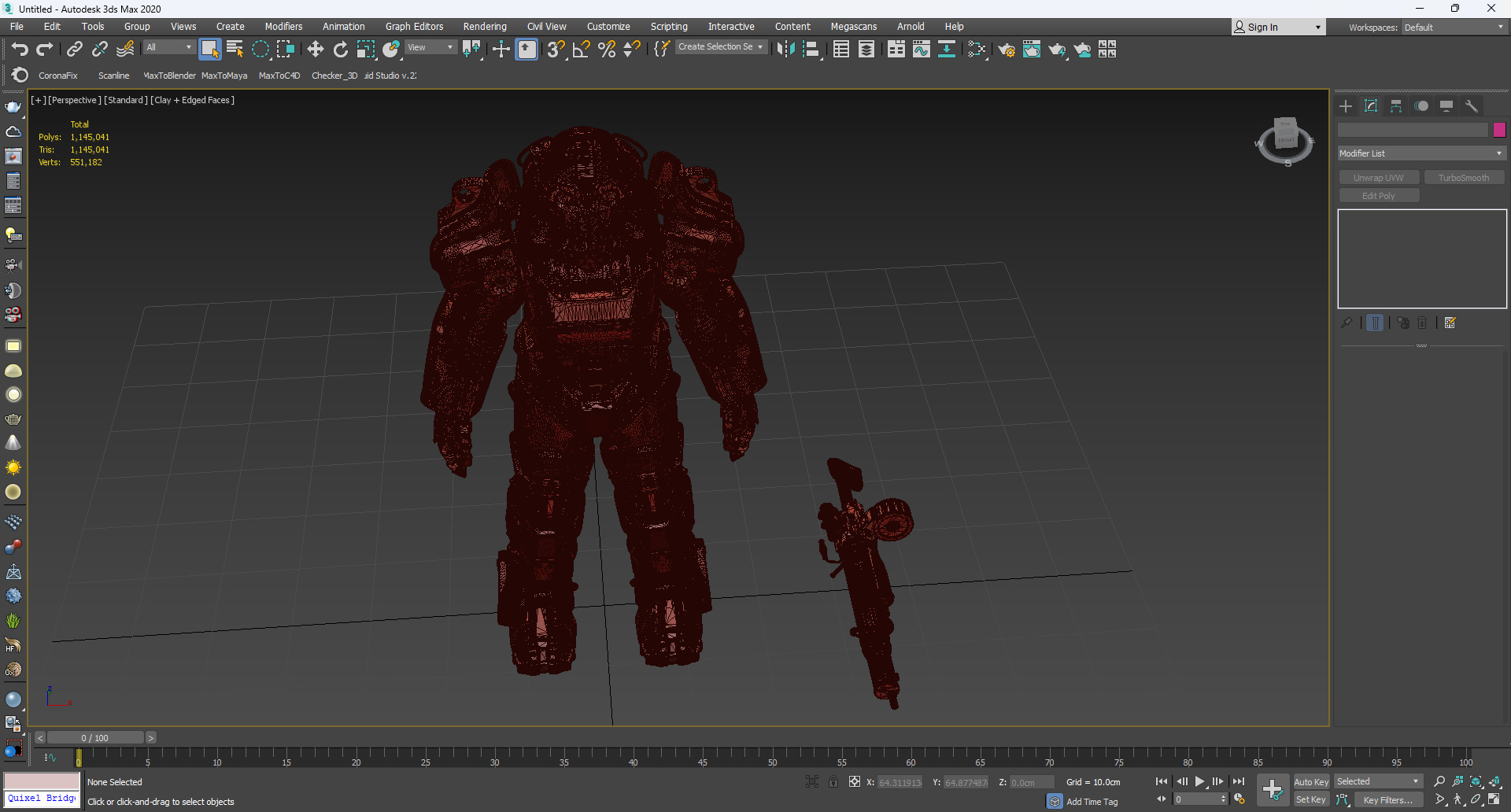This screenshot has height=812, width=1511.
Task: Click the Mirror tool icon
Action: point(785,50)
